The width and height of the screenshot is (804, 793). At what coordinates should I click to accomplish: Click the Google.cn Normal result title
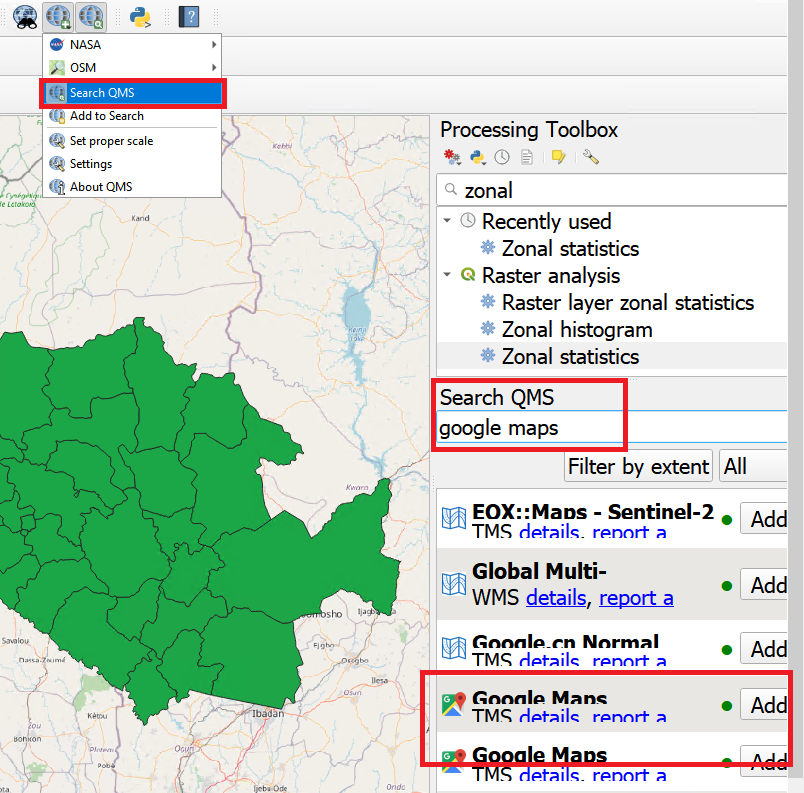(x=566, y=641)
